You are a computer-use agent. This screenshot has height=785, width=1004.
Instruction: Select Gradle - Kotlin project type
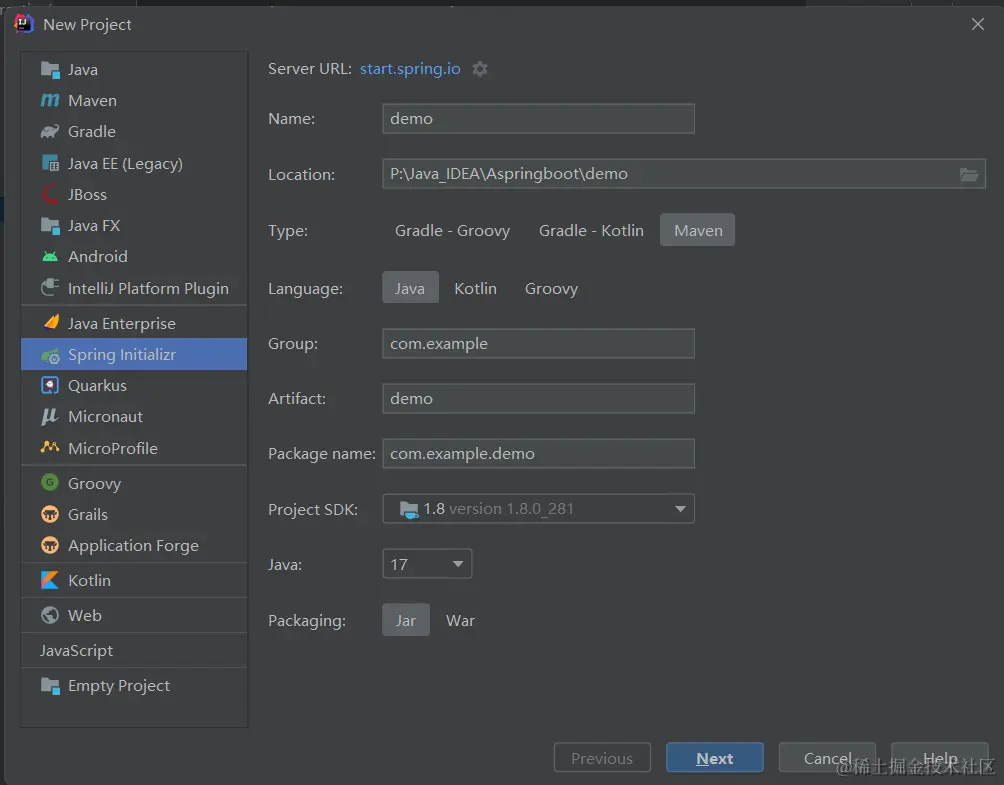tap(591, 231)
